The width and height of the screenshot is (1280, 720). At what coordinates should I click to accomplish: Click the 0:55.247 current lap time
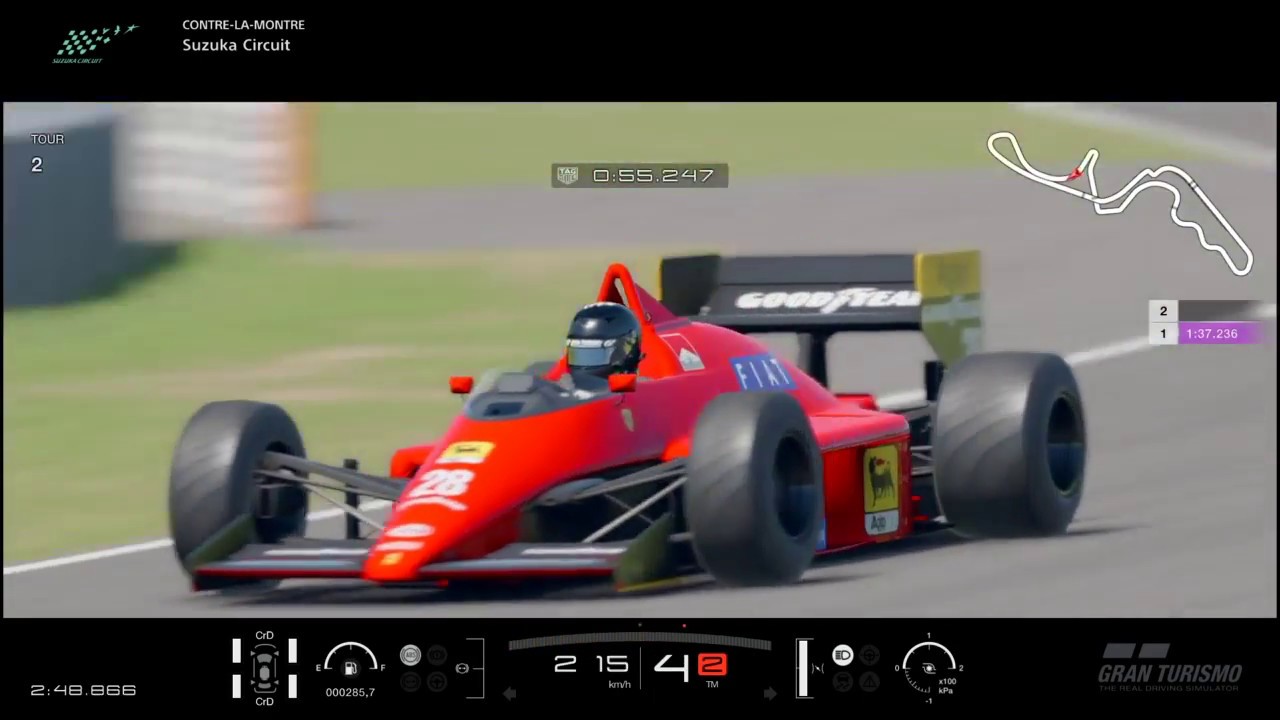(x=653, y=176)
